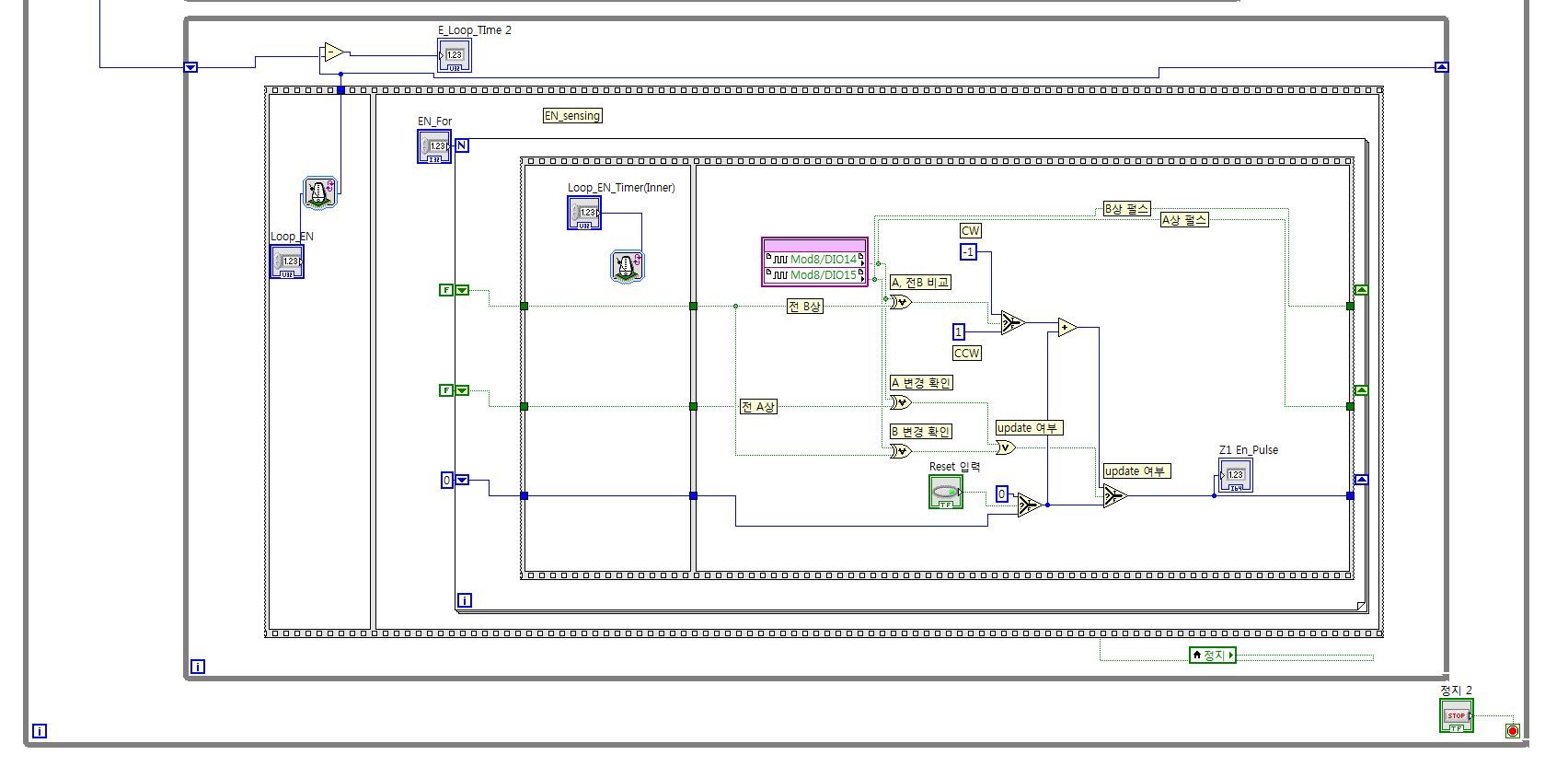Select the Mod8/DIO15 I/O node entry
The height and width of the screenshot is (778, 1568).
coord(815,274)
